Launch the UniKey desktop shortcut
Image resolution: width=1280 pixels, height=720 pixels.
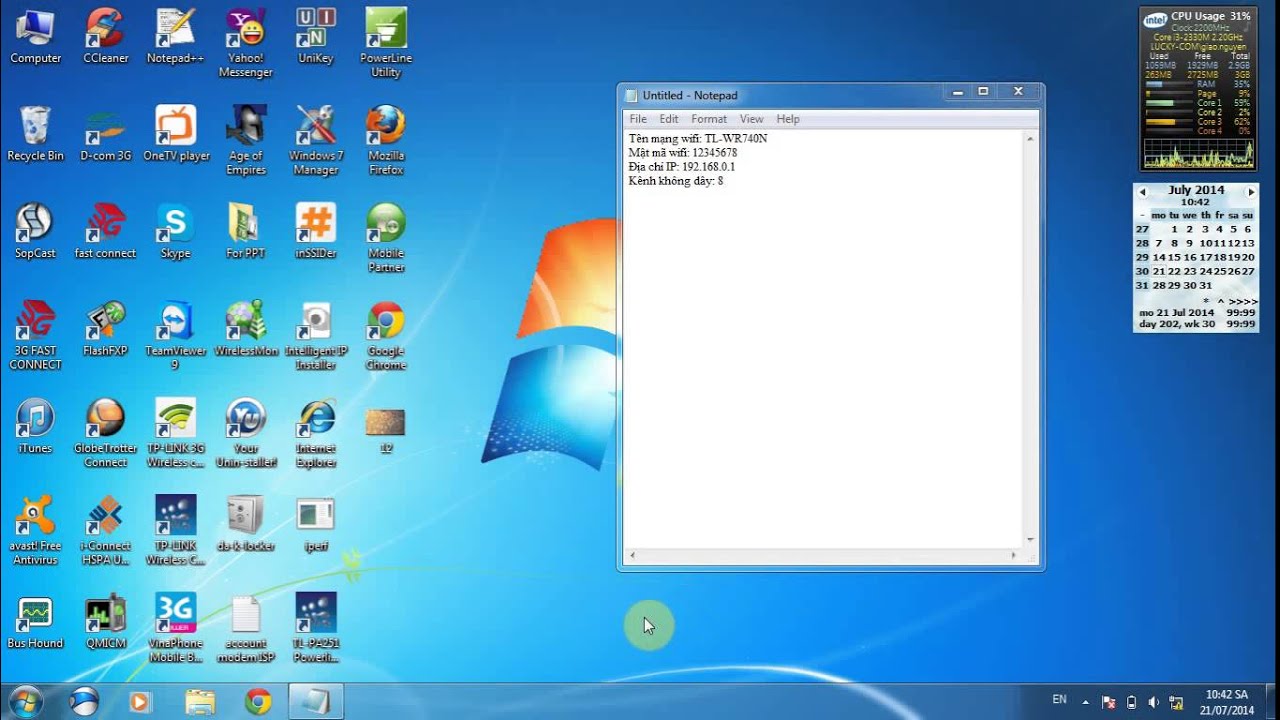(x=315, y=37)
